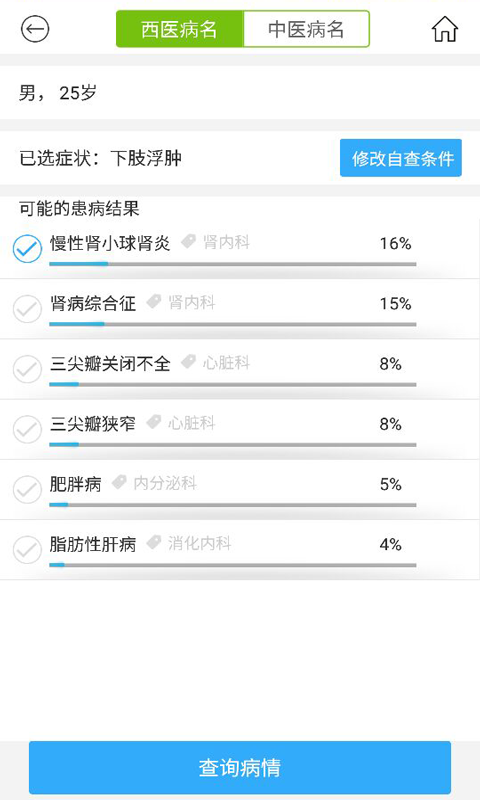Viewport: 480px width, 800px height.
Task: Select the 西医病名 tab
Action: tap(180, 29)
